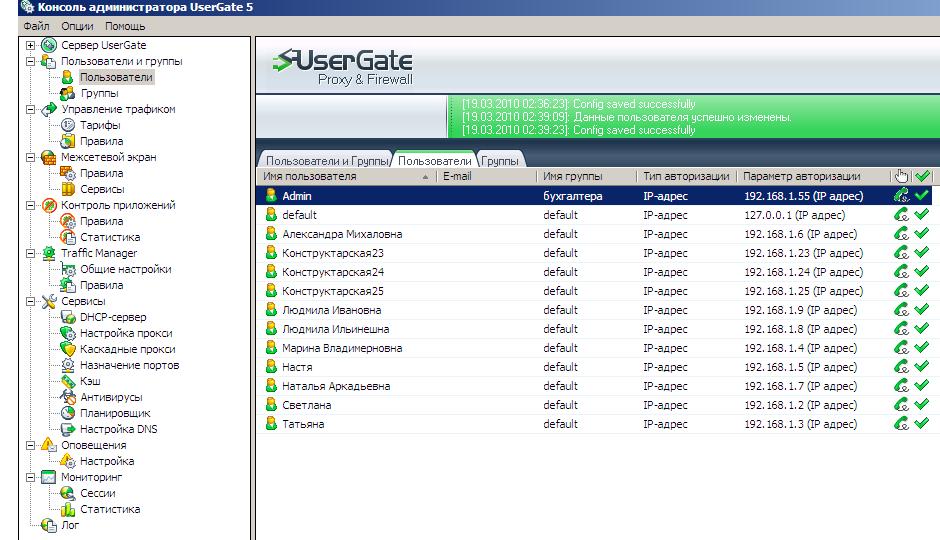Switch to Пользователи и Группы tab

(327, 161)
